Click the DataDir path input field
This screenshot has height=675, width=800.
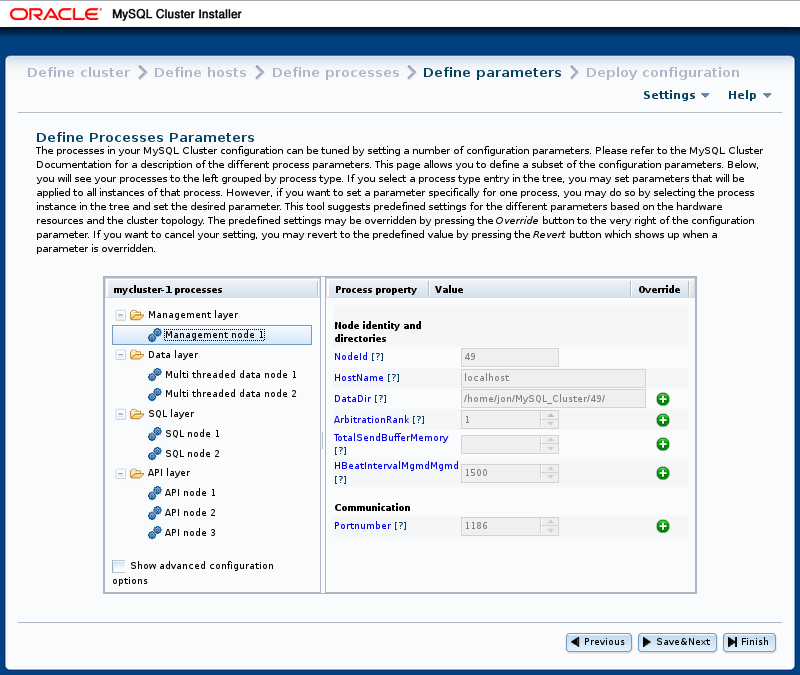(552, 399)
